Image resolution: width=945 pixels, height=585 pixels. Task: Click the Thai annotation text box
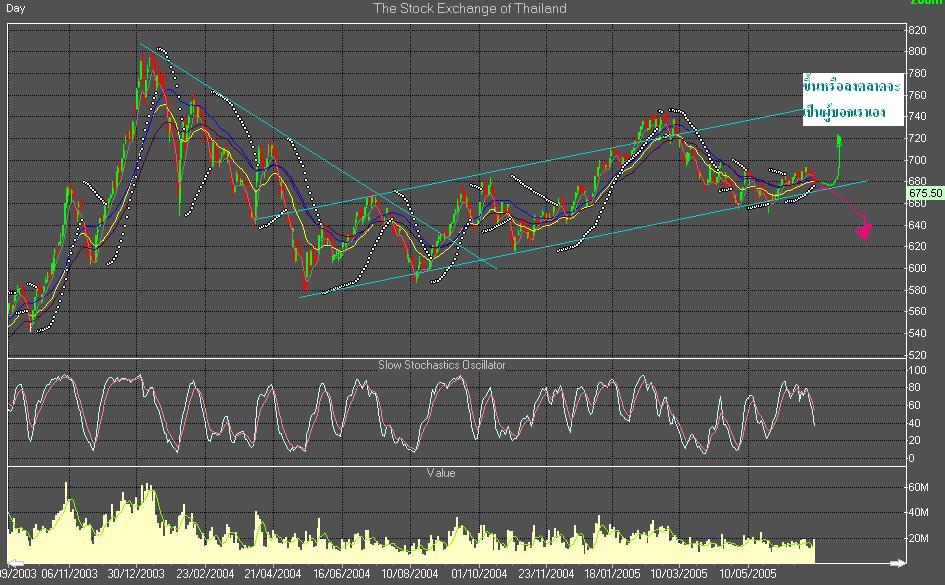pos(853,99)
